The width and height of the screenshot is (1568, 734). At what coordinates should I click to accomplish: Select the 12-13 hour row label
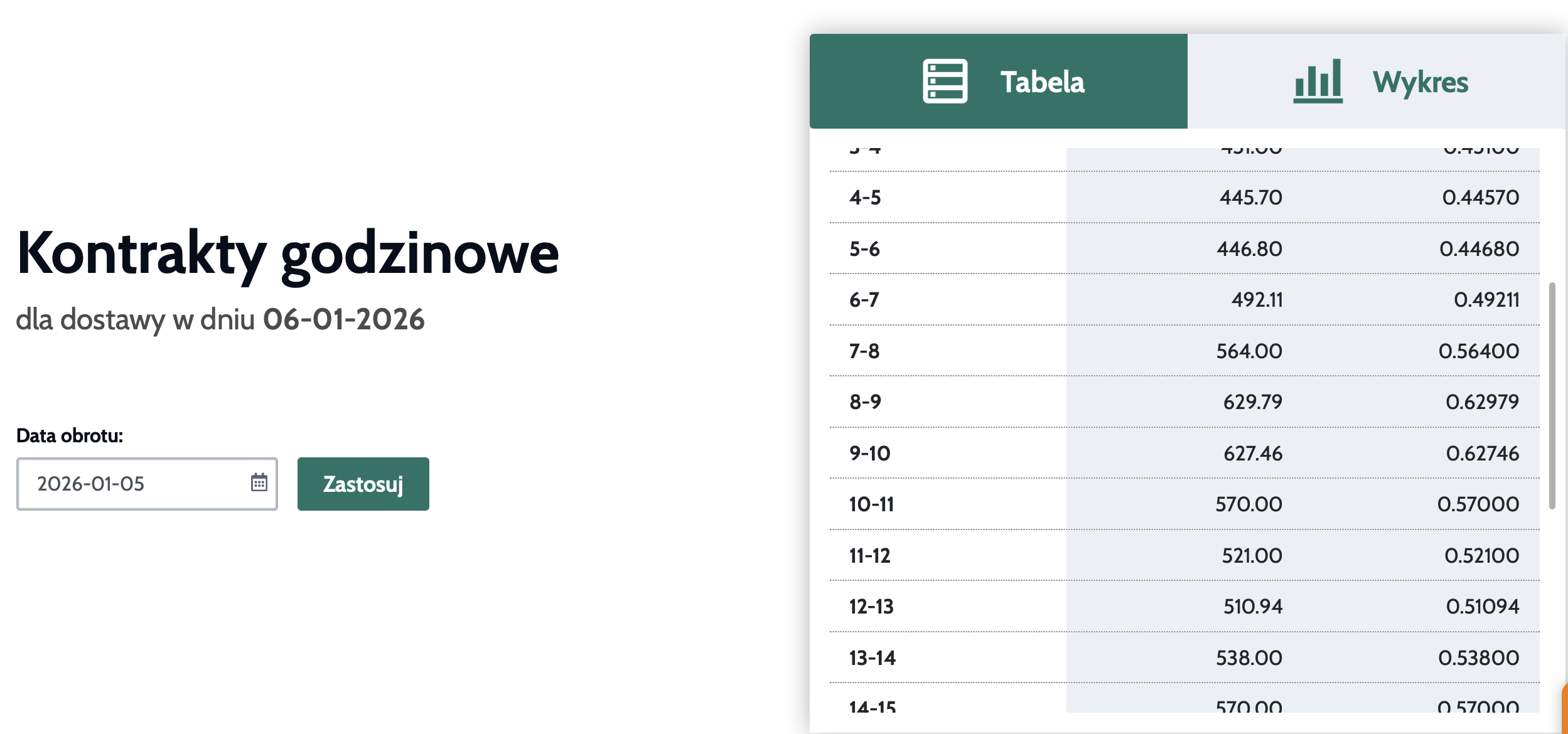871,607
